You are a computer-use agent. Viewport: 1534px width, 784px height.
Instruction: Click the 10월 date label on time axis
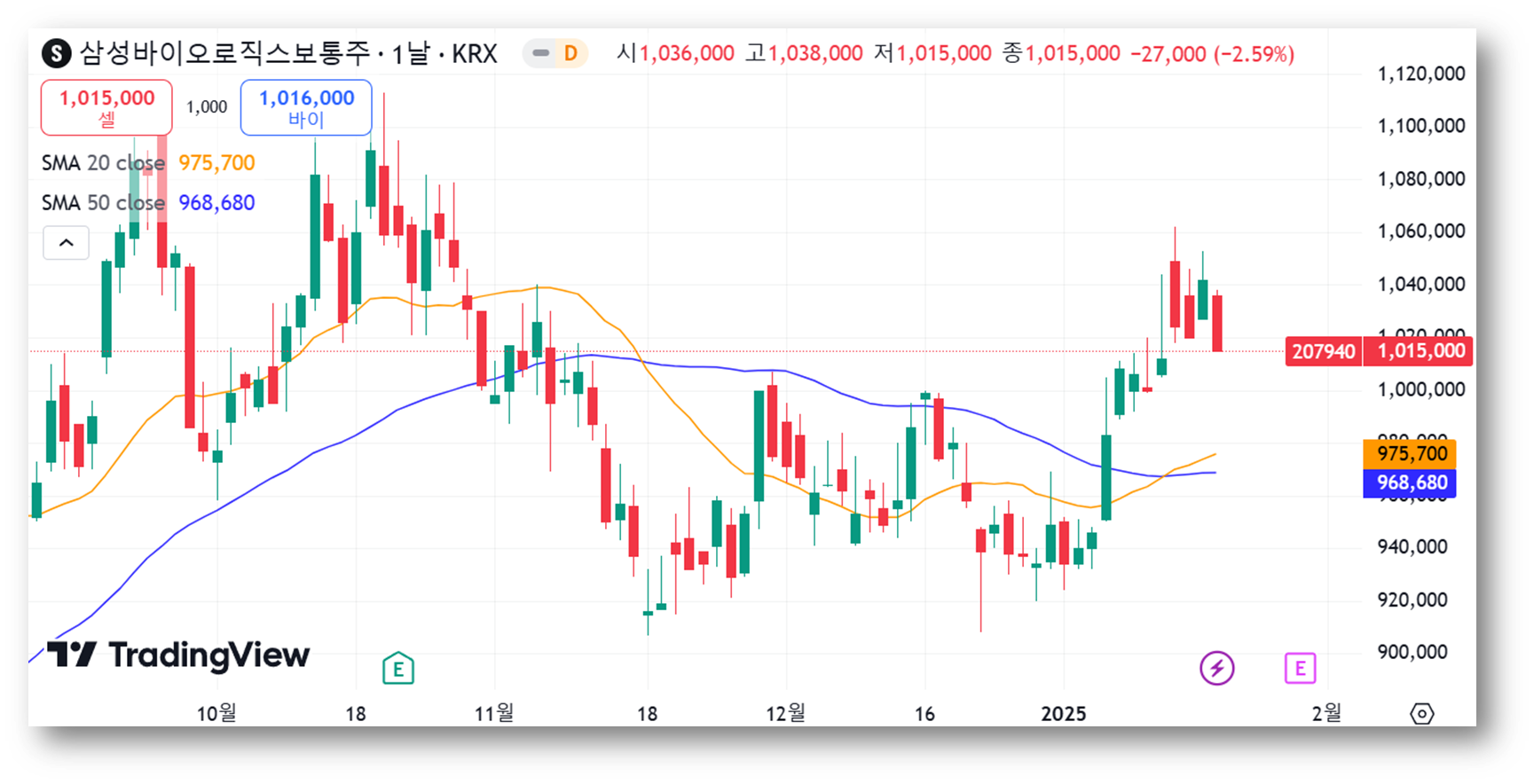tap(216, 713)
